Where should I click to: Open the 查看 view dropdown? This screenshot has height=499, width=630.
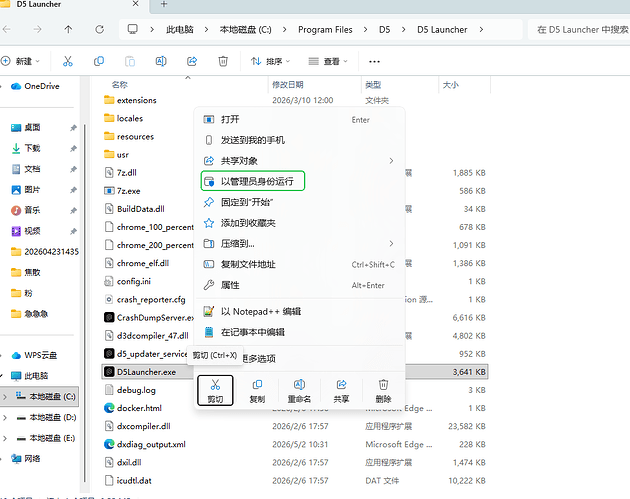(x=328, y=61)
